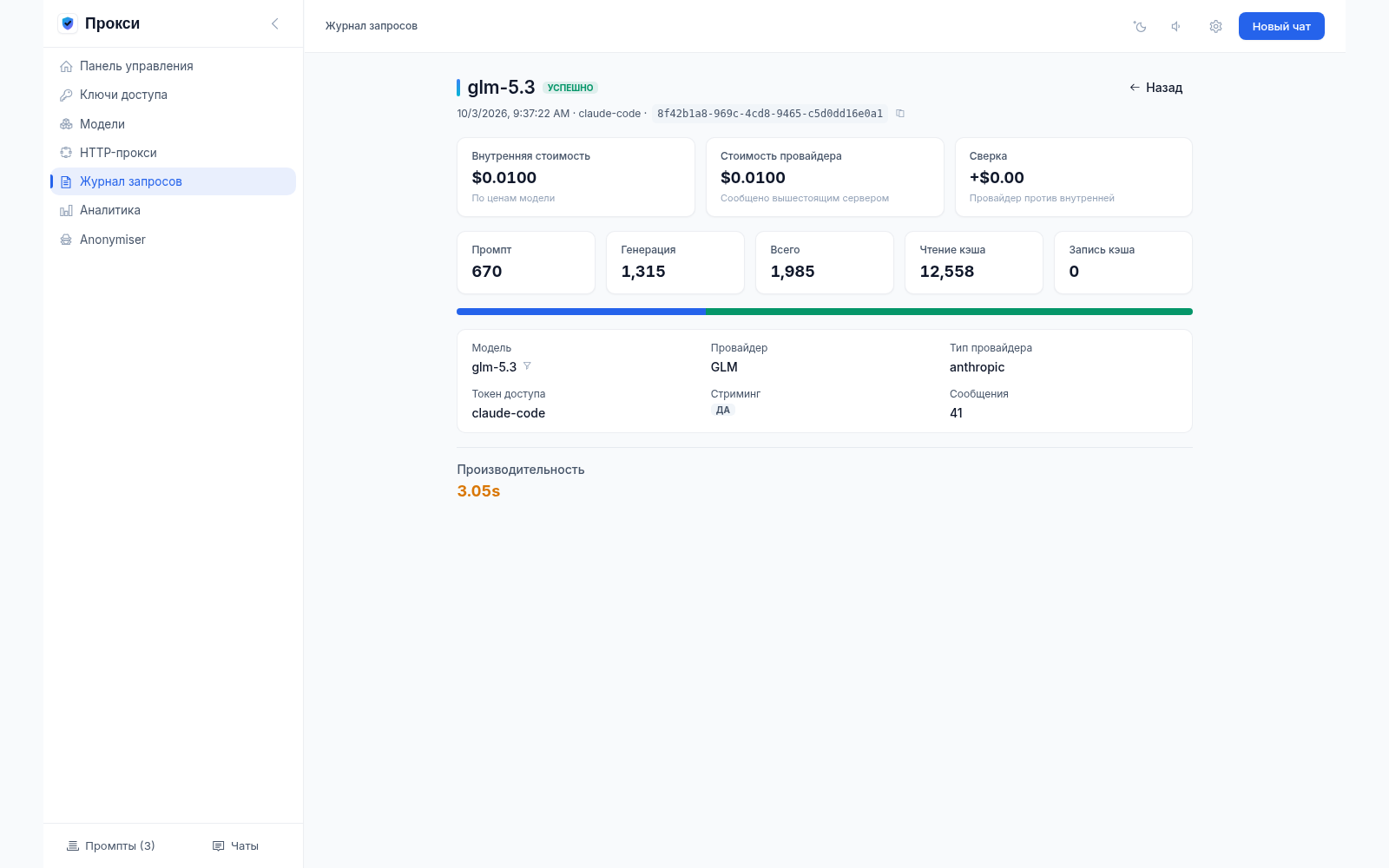
Task: Click the incognito icon beside Anonymiser
Action: [x=66, y=240]
